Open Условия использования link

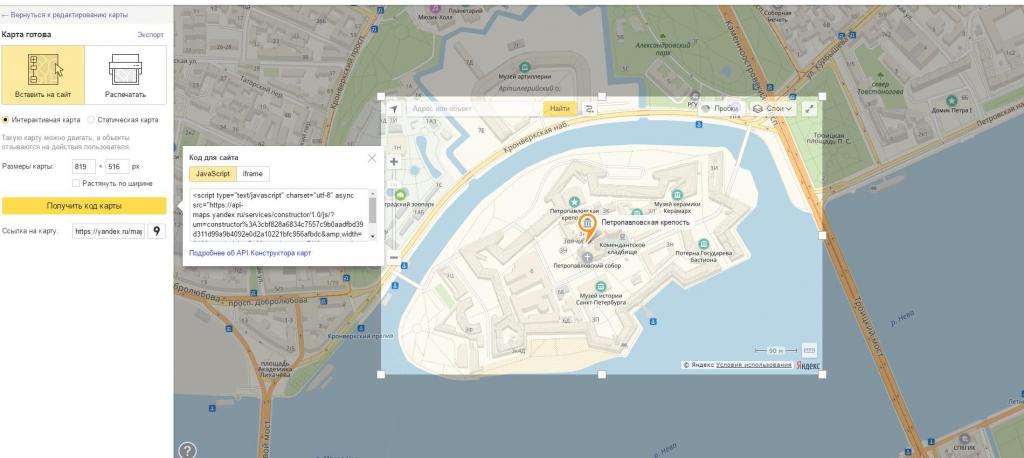(x=754, y=365)
